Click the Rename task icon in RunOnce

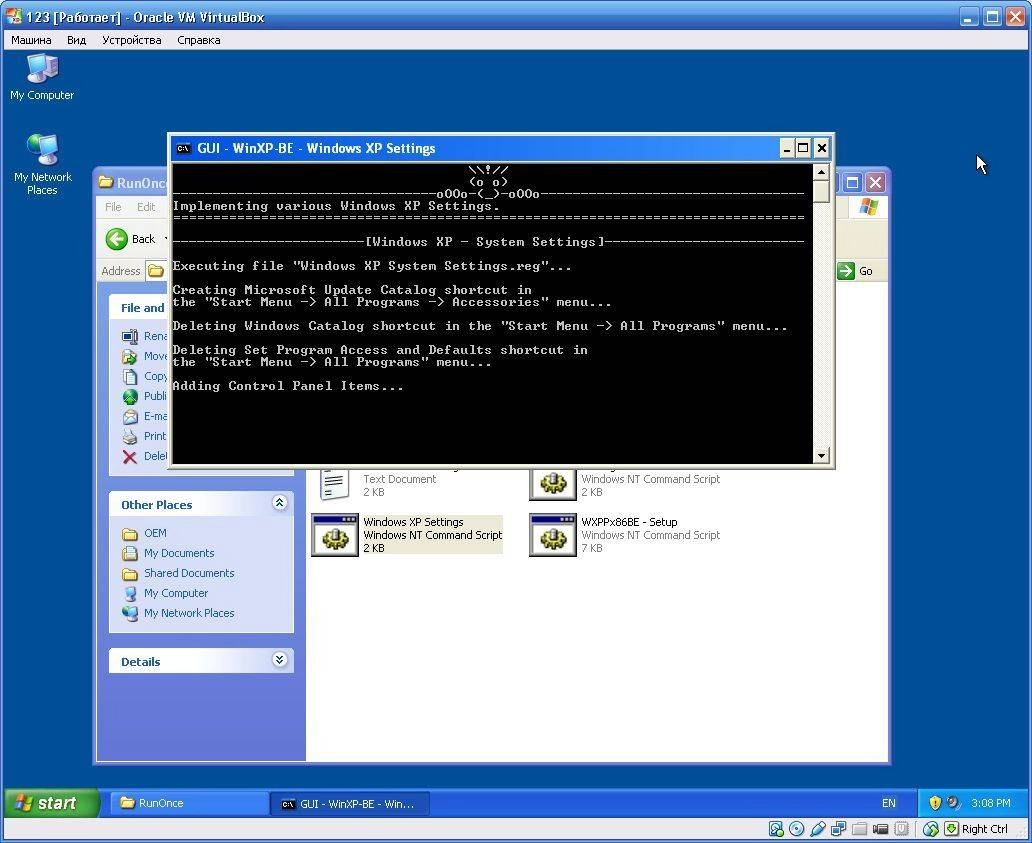click(x=130, y=336)
